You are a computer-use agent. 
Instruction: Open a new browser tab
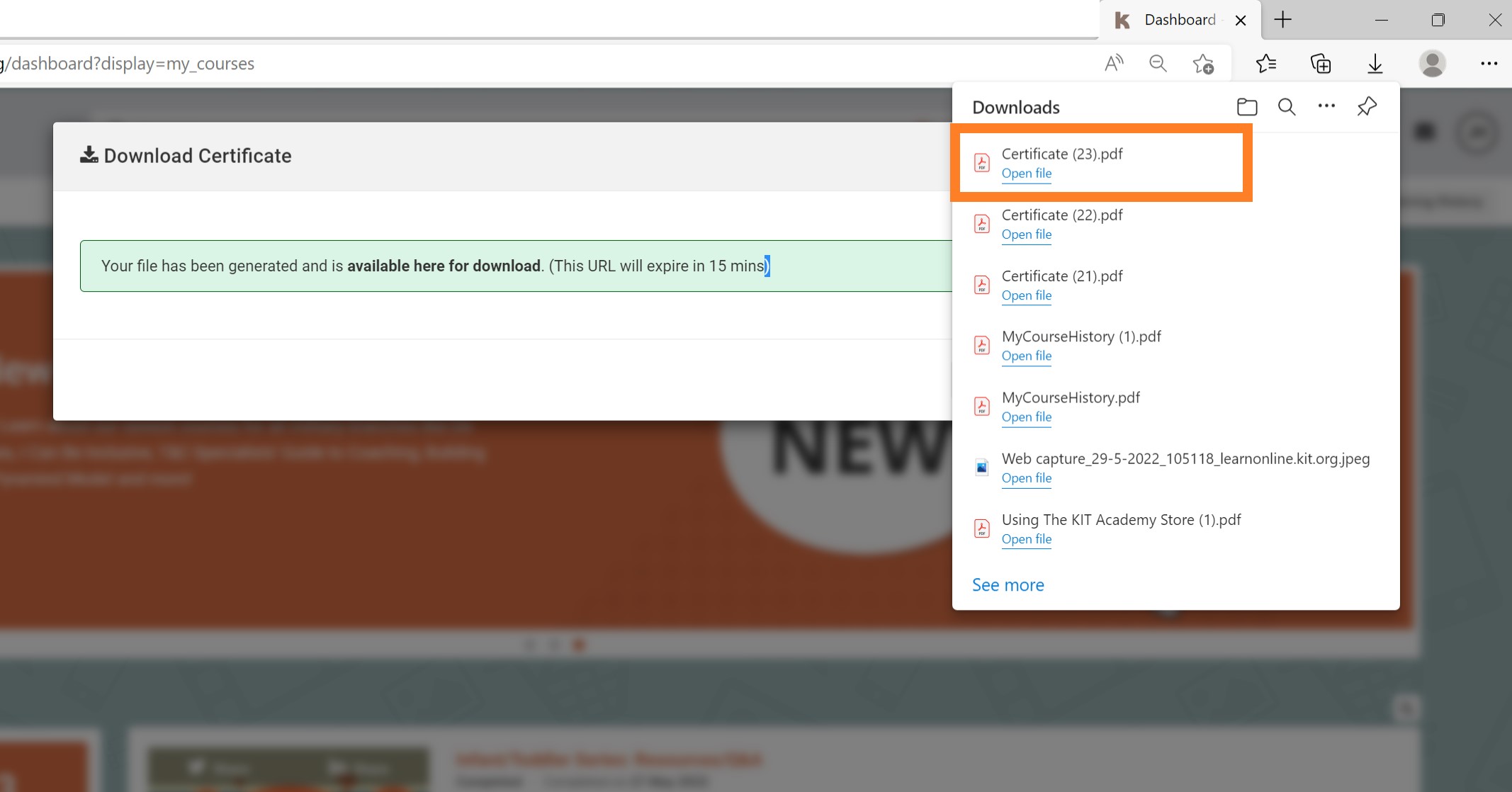point(1283,20)
